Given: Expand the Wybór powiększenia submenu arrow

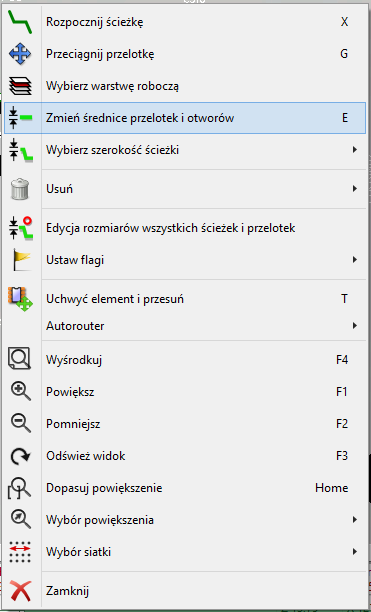Looking at the screenshot, I should tap(355, 520).
